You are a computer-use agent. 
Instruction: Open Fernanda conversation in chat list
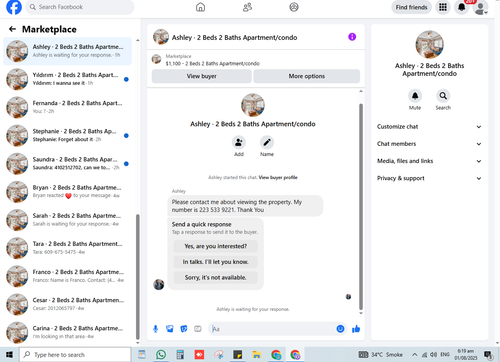67,107
